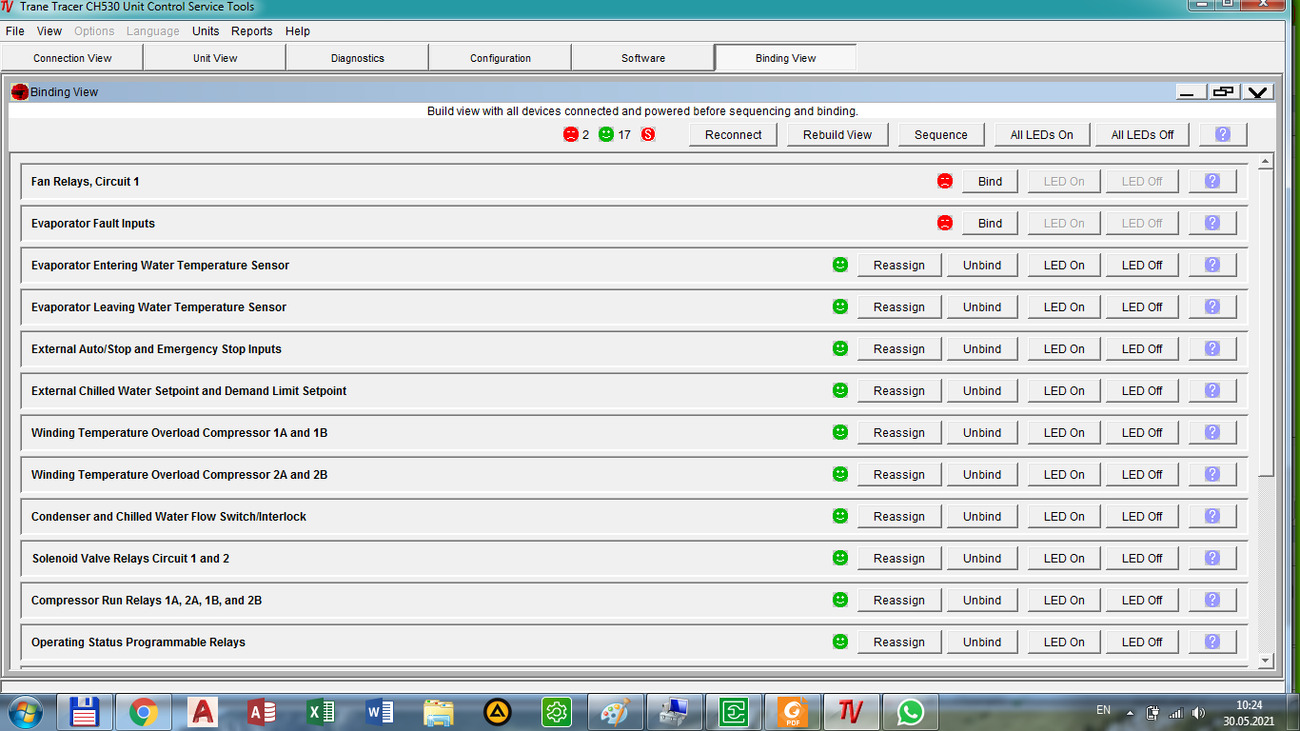
Task: Open WhatsApp from the taskbar
Action: [910, 712]
